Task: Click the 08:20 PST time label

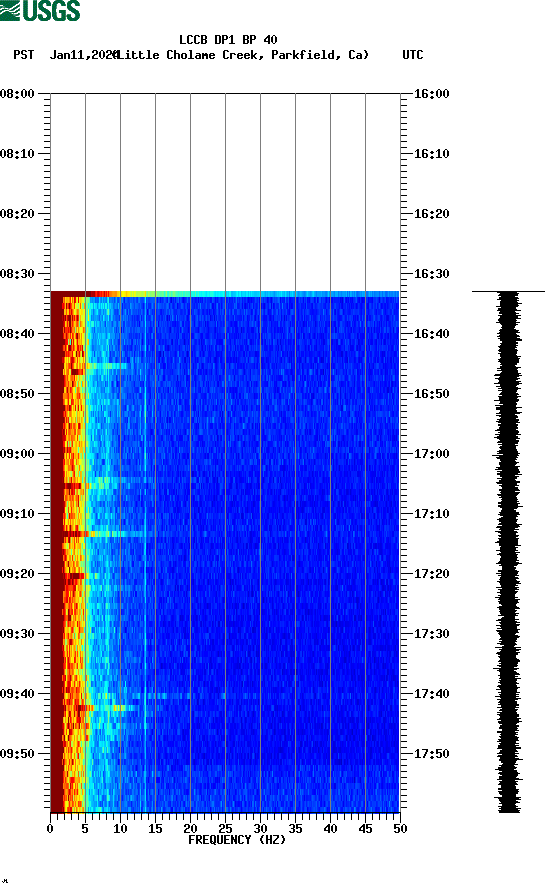Action: coord(17,214)
